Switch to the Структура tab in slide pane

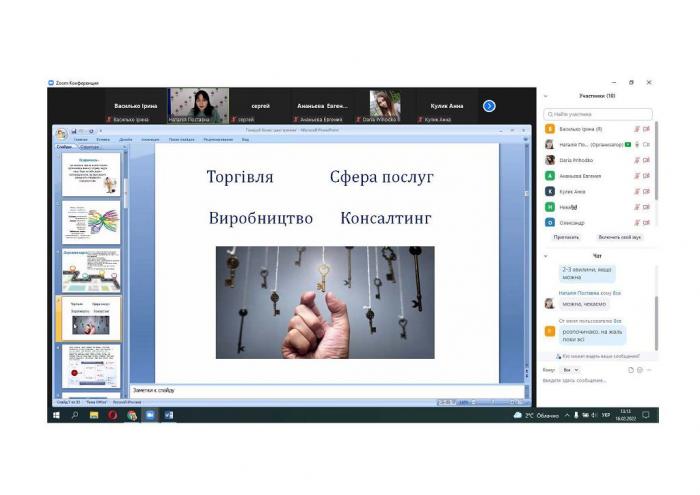coord(89,147)
